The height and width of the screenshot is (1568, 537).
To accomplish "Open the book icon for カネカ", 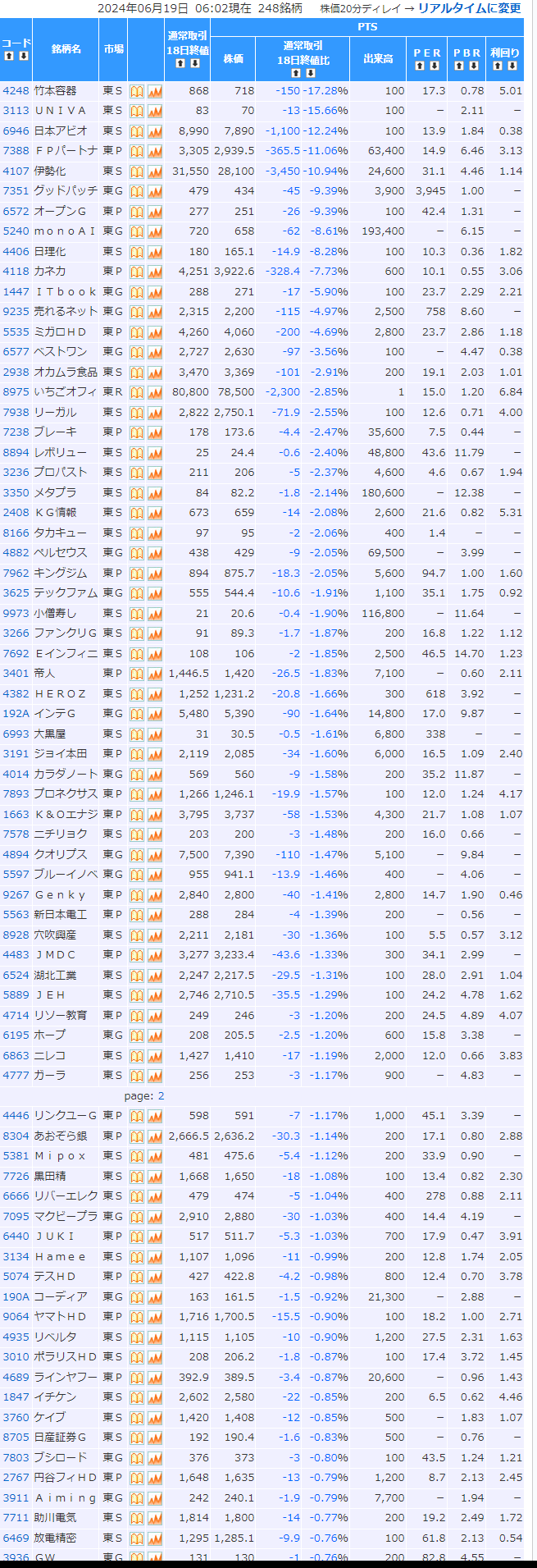I will tap(137, 272).
